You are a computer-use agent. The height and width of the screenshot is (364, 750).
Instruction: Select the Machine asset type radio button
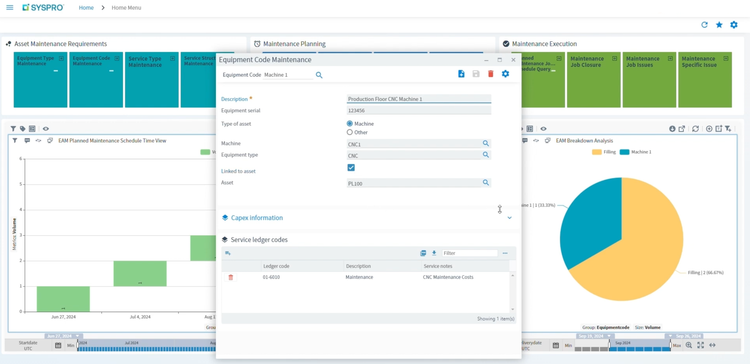coord(350,123)
